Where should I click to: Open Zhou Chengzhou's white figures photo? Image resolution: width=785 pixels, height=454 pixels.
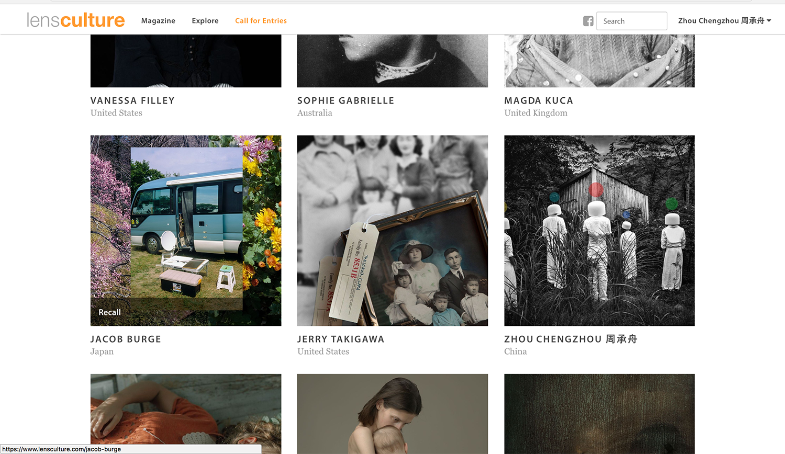599,230
